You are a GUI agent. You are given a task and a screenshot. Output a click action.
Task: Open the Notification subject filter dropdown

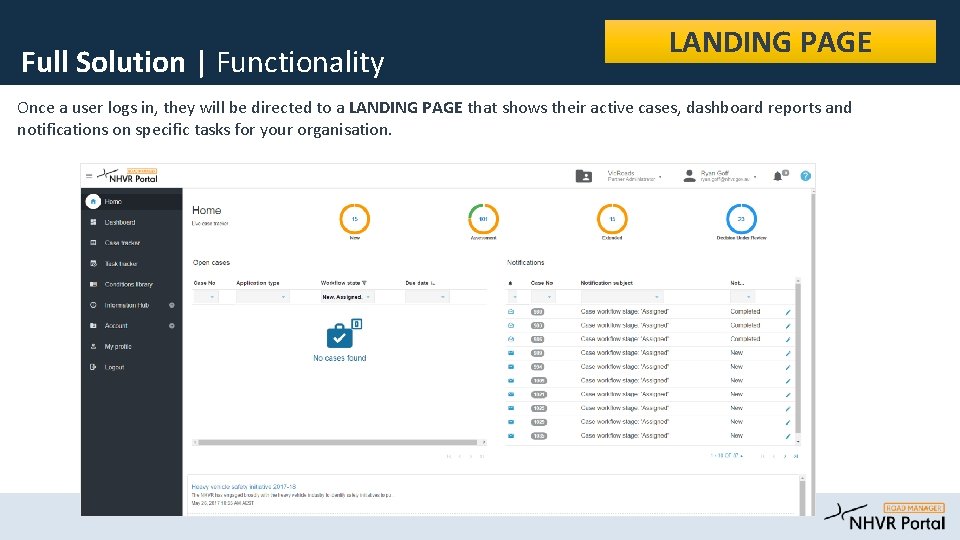click(x=621, y=297)
